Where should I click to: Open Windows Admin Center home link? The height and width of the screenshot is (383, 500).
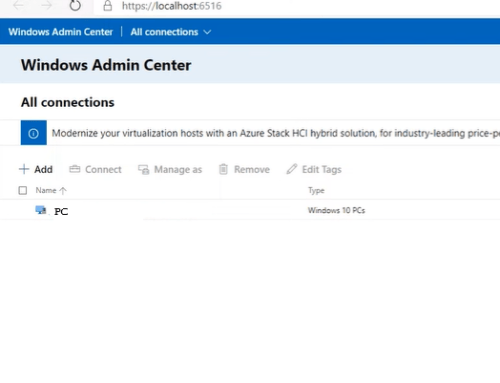coord(61,32)
